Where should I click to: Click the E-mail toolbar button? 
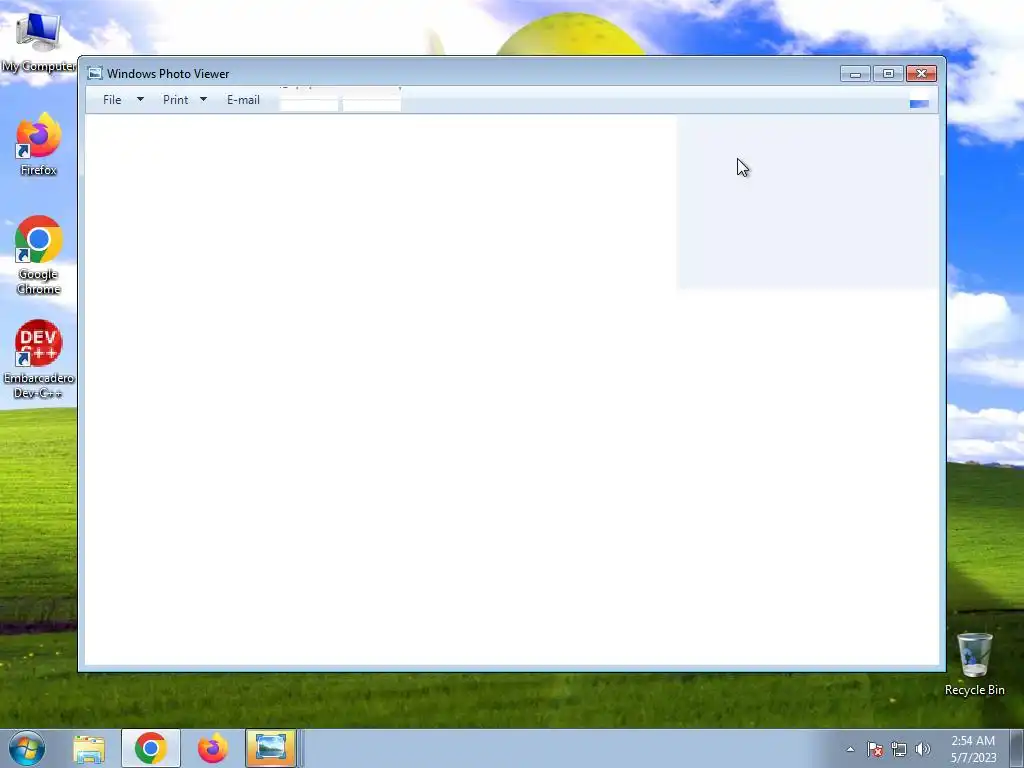coord(243,100)
